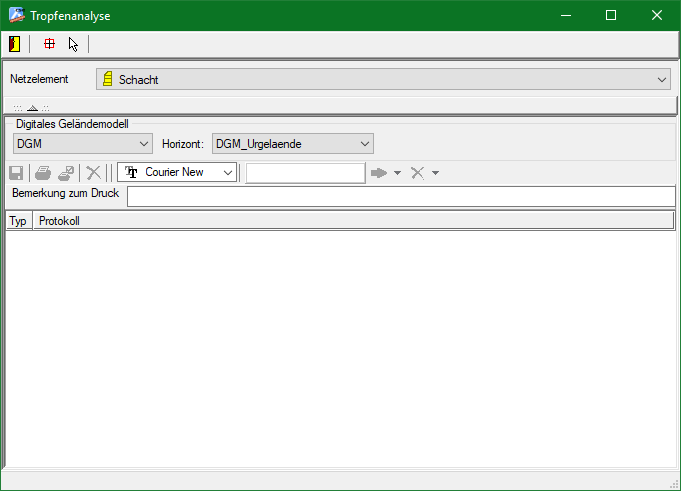Viewport: 681px width, 491px height.
Task: Click the save protocol disk icon
Action: coord(16,173)
